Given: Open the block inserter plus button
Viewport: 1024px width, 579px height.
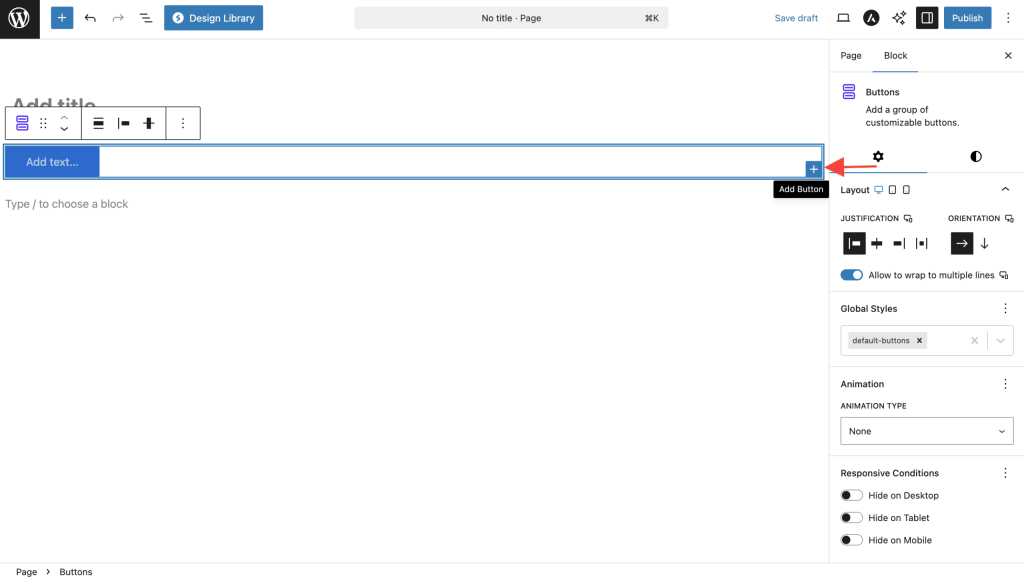Looking at the screenshot, I should 62,18.
